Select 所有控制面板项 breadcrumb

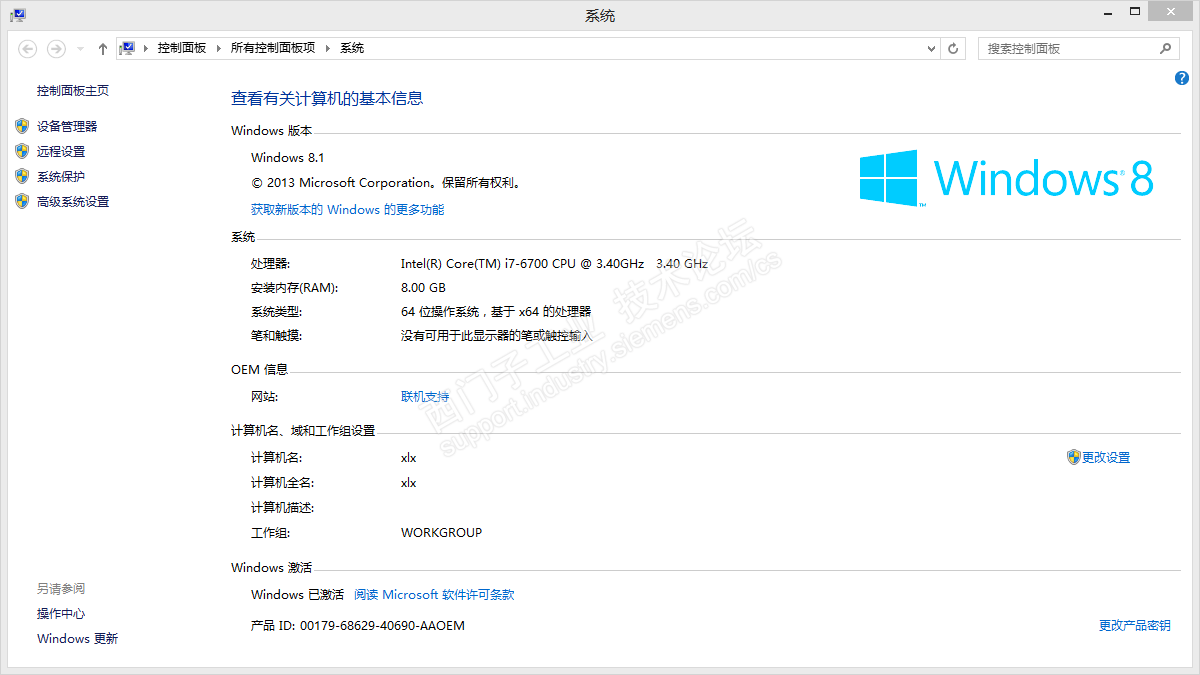coord(273,48)
